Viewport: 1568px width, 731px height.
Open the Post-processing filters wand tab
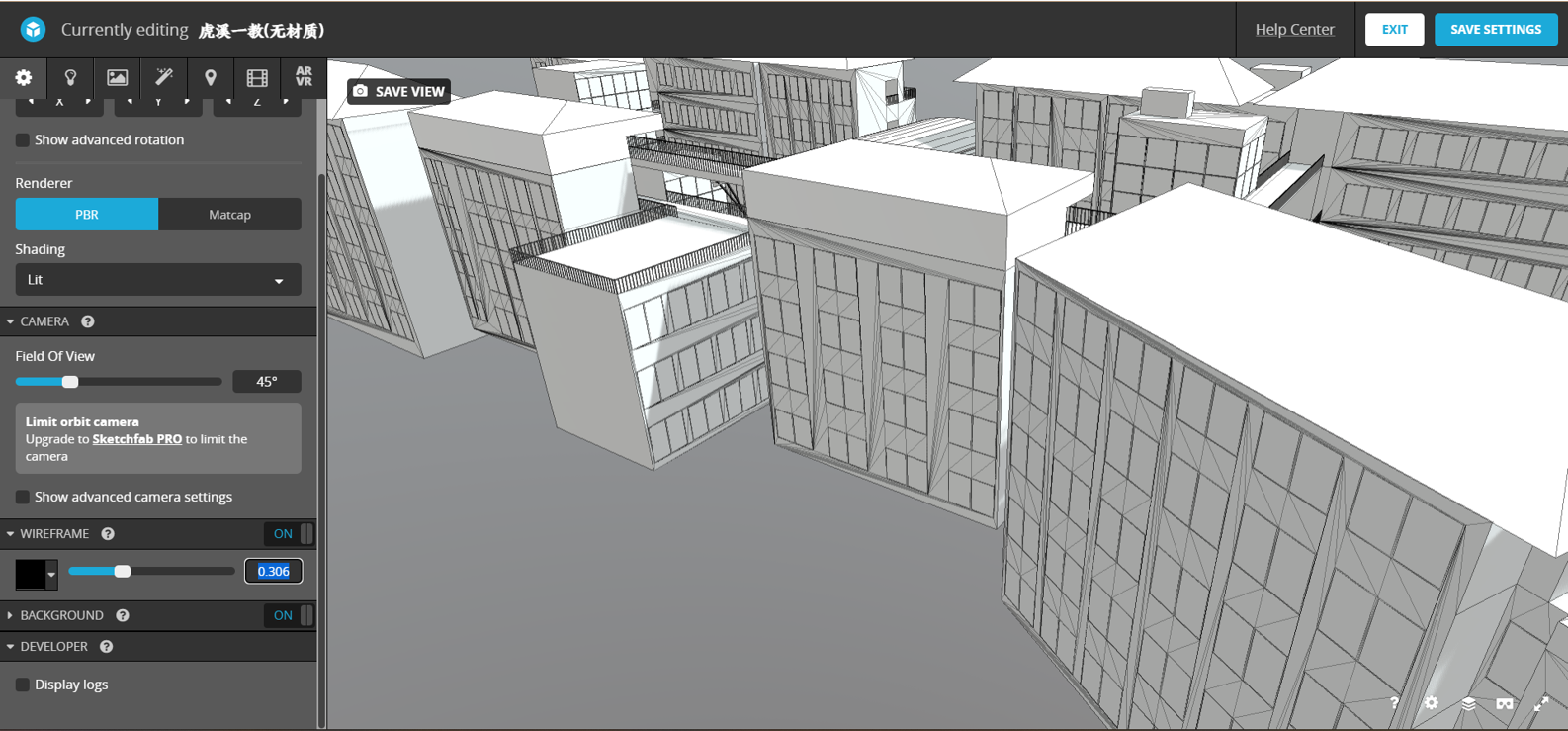[x=164, y=77]
